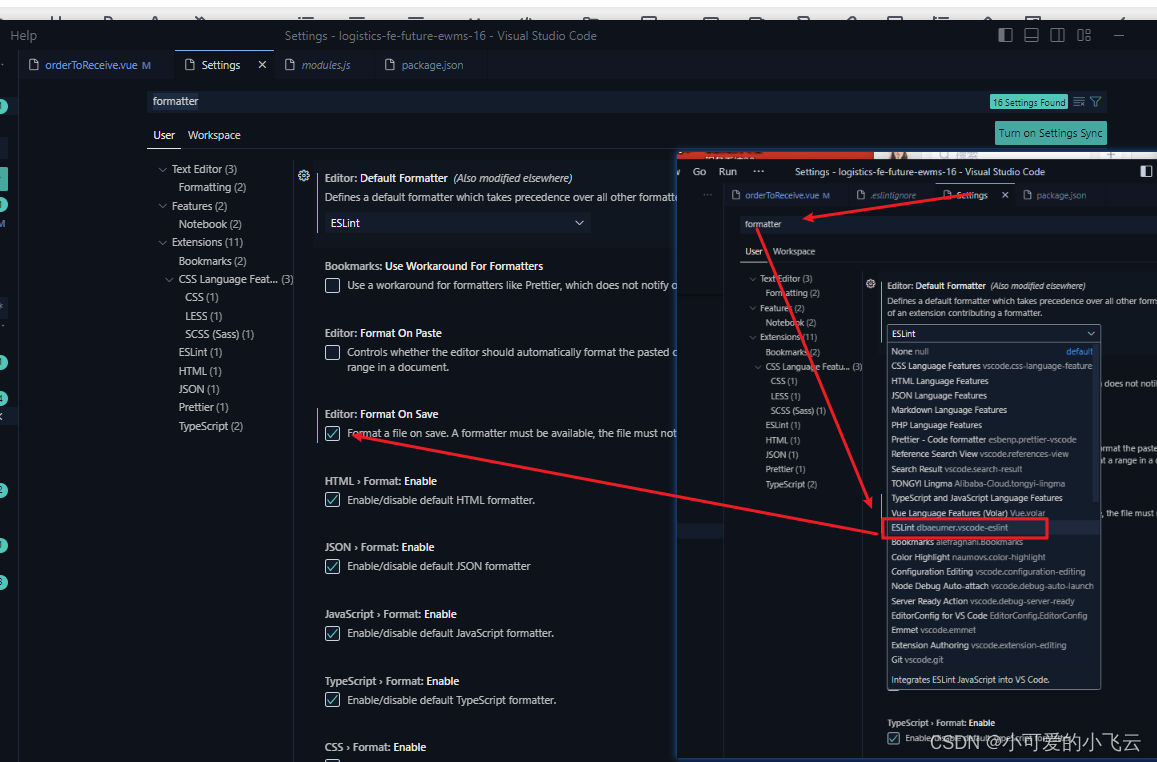Click the gear icon beside Editor: Default Formatter

click(304, 175)
